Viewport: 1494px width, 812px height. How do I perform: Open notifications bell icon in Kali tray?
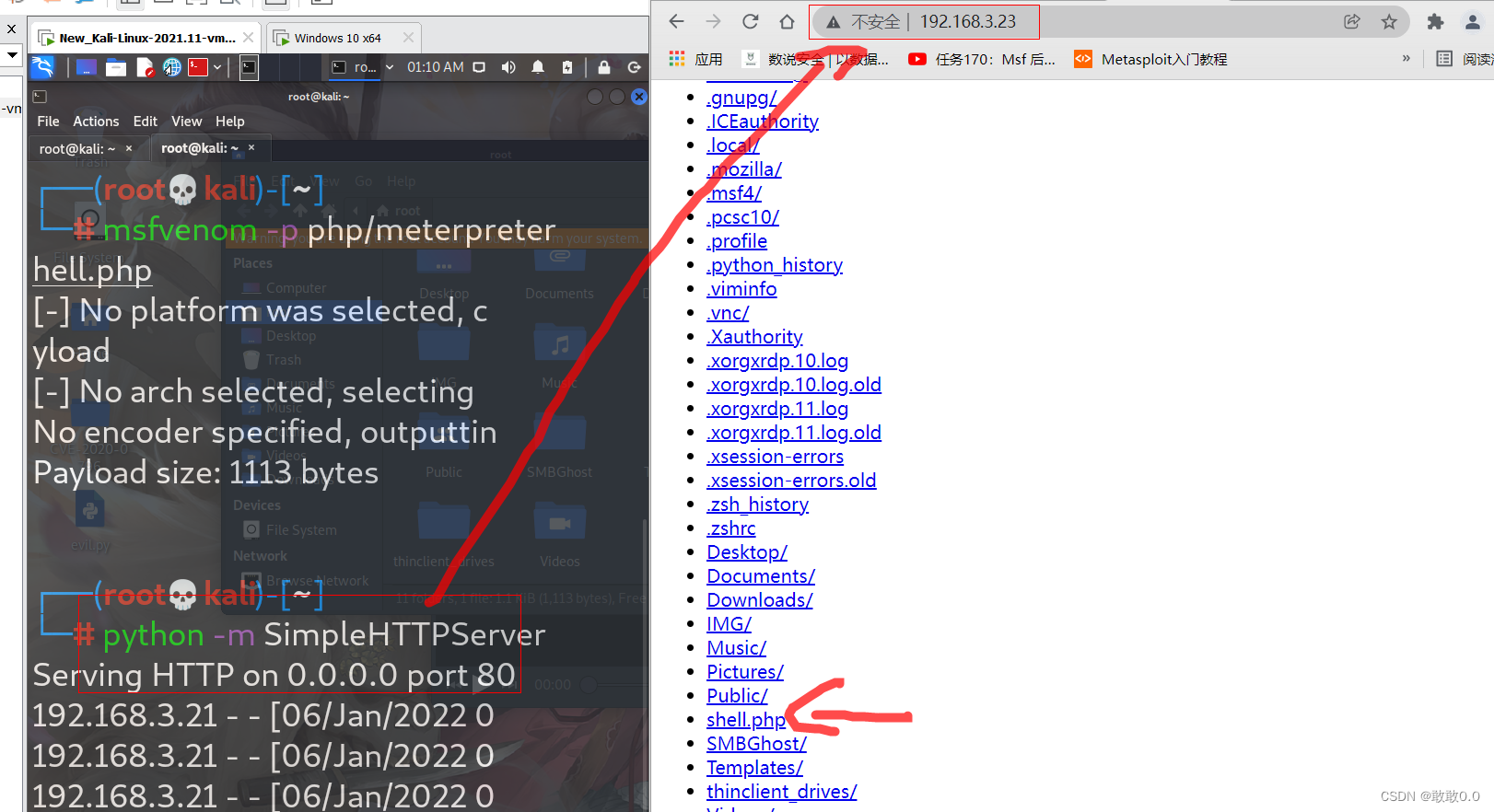[x=538, y=67]
